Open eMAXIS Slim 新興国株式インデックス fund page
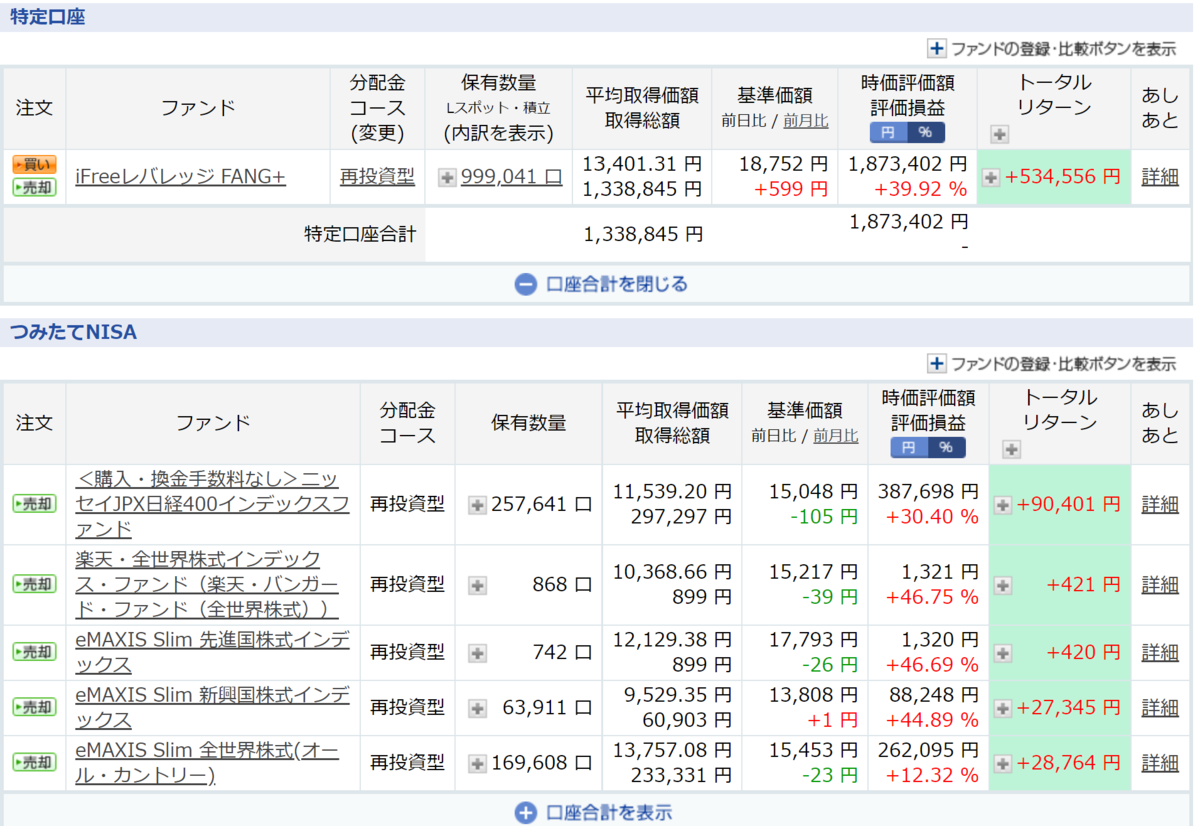Viewport: 1200px width, 826px height. (x=213, y=707)
